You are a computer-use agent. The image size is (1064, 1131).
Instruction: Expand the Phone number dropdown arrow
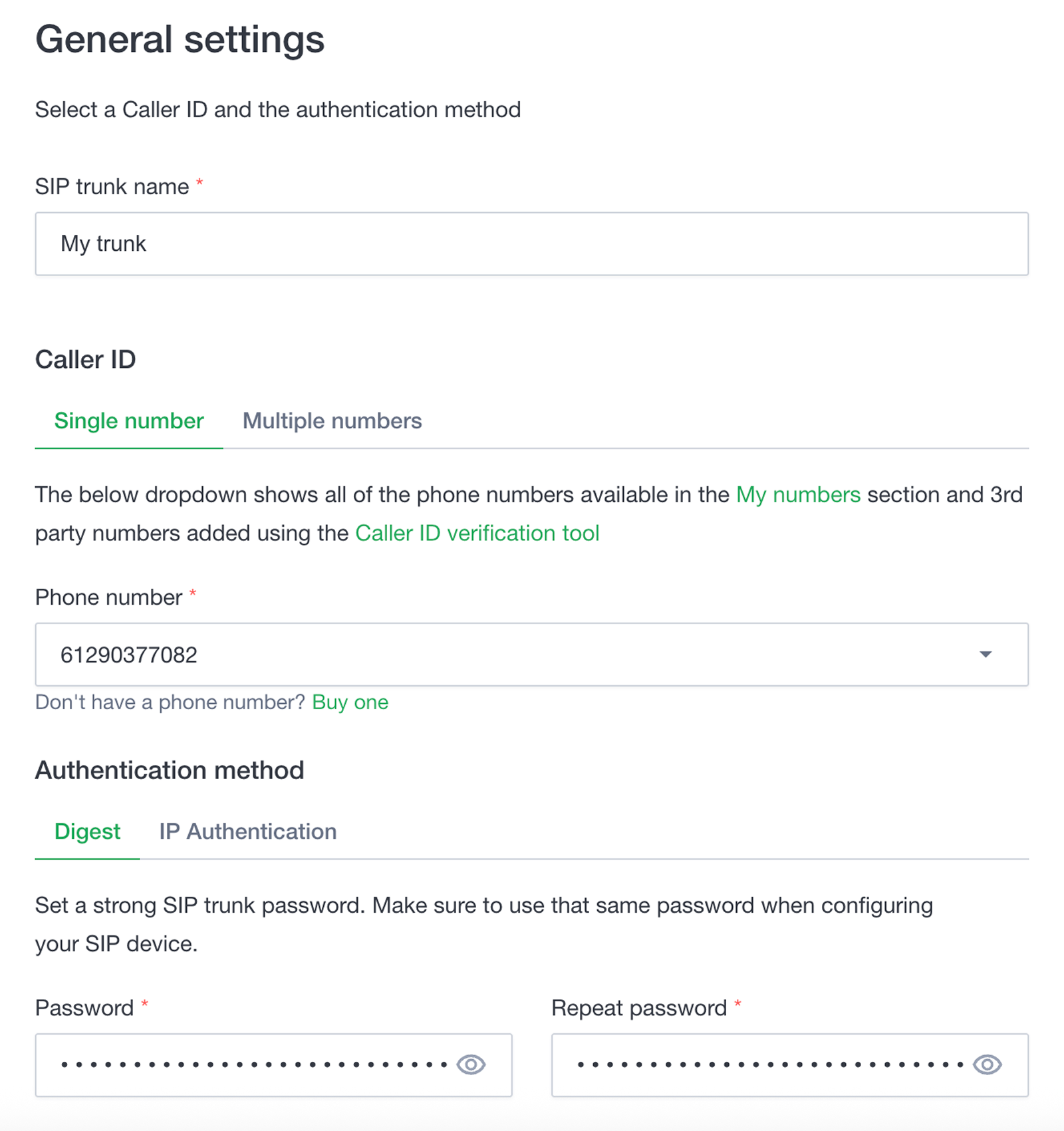pyautogui.click(x=986, y=655)
